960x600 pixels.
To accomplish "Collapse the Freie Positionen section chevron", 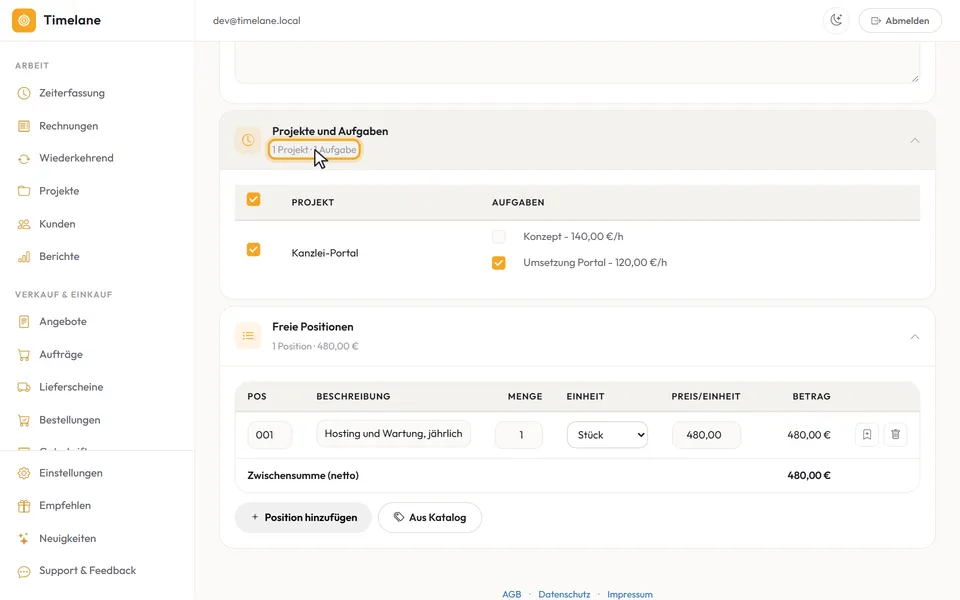I will click(915, 337).
